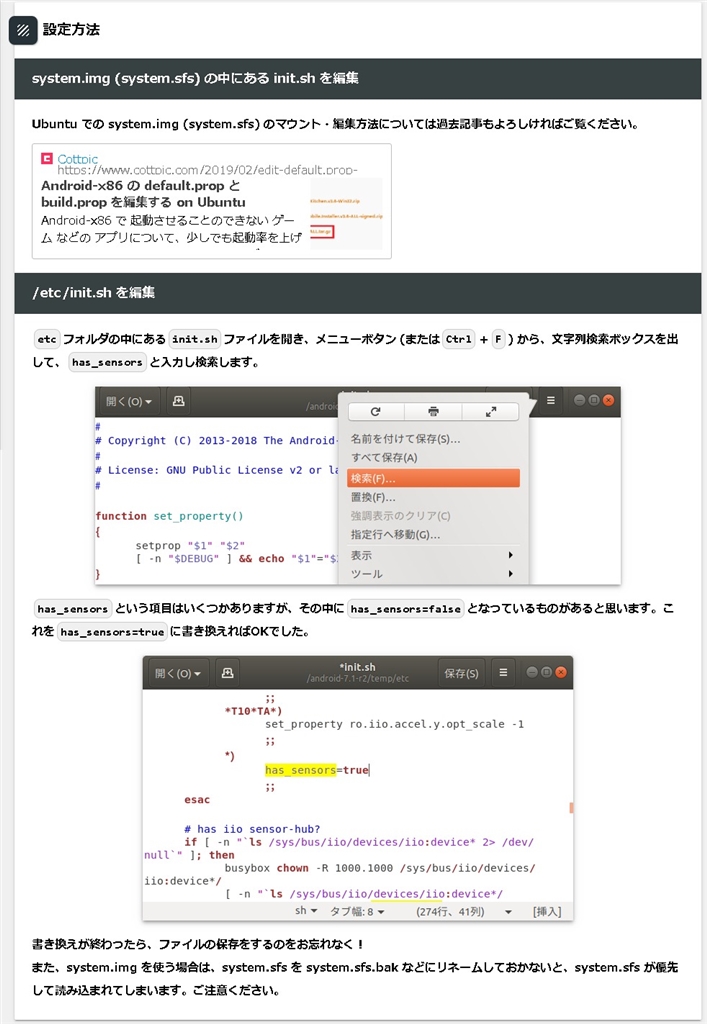
Task: Click the 'esac' line in editor
Action: pyautogui.click(x=196, y=800)
